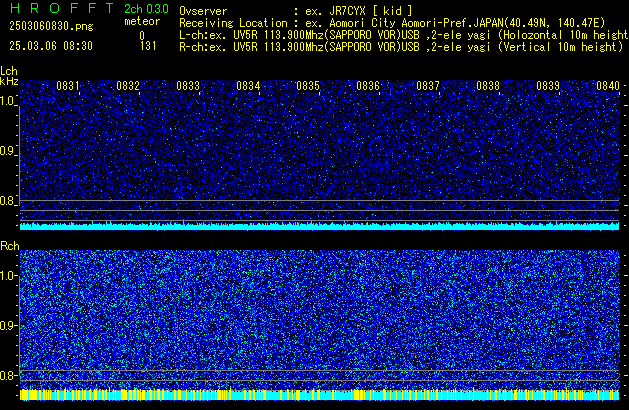Screen dimensions: 629x410
Task: Click the Rch 0.8 kHz axis label
Action: point(8,375)
